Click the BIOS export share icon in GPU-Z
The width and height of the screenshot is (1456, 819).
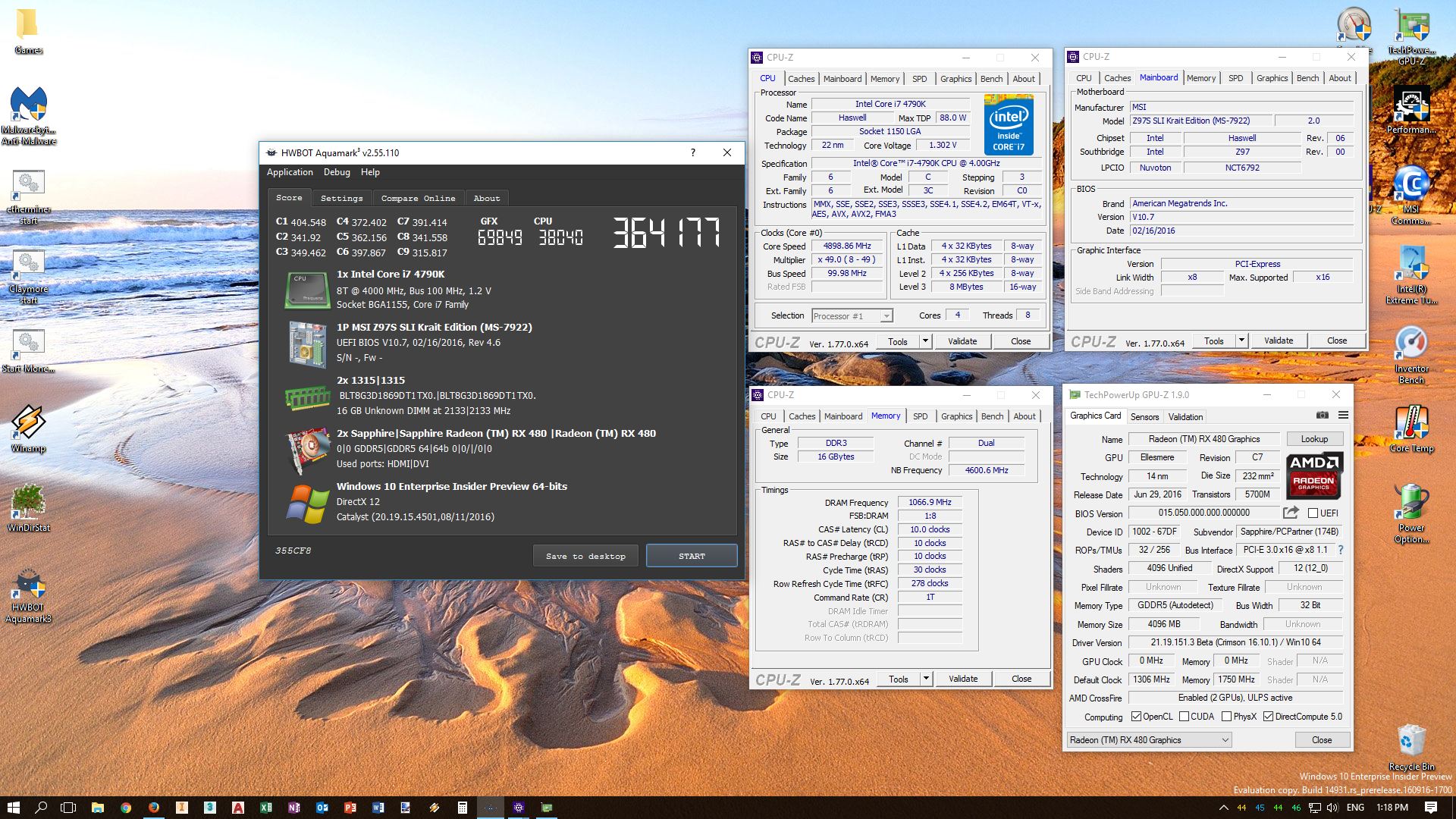(1291, 513)
